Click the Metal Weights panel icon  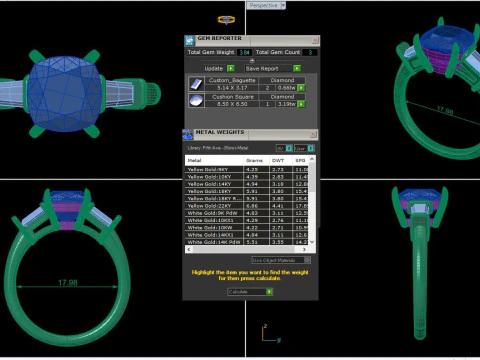188,134
